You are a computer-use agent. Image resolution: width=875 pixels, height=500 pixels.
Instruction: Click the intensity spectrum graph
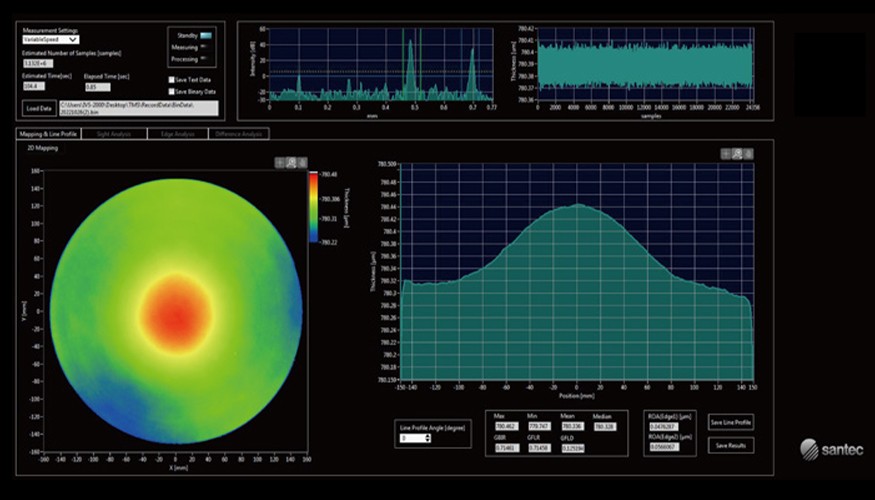tap(381, 64)
